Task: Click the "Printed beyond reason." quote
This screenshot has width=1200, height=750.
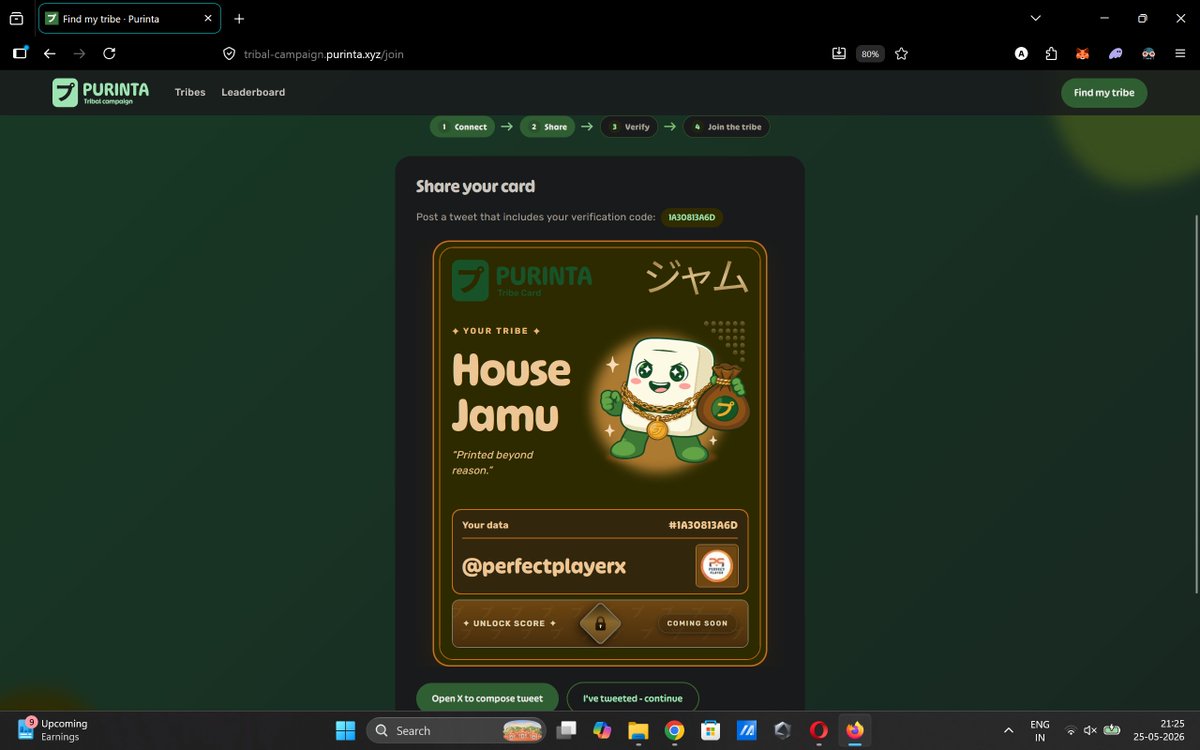Action: coord(493,462)
